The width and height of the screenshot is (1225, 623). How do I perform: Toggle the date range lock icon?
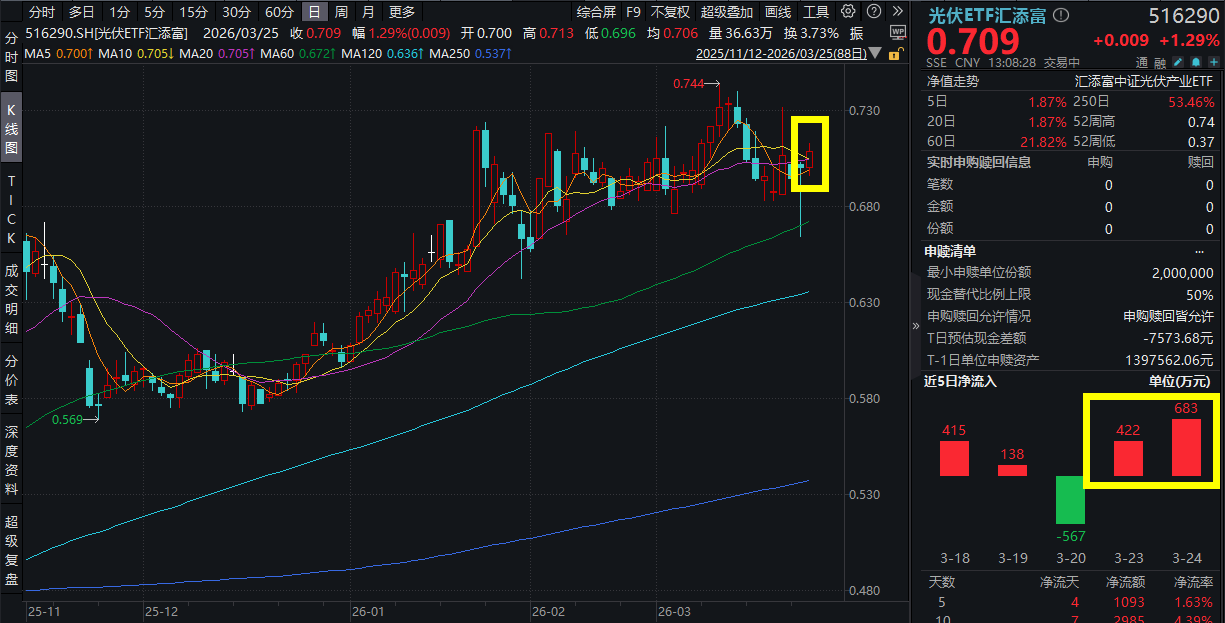pyautogui.click(x=898, y=53)
